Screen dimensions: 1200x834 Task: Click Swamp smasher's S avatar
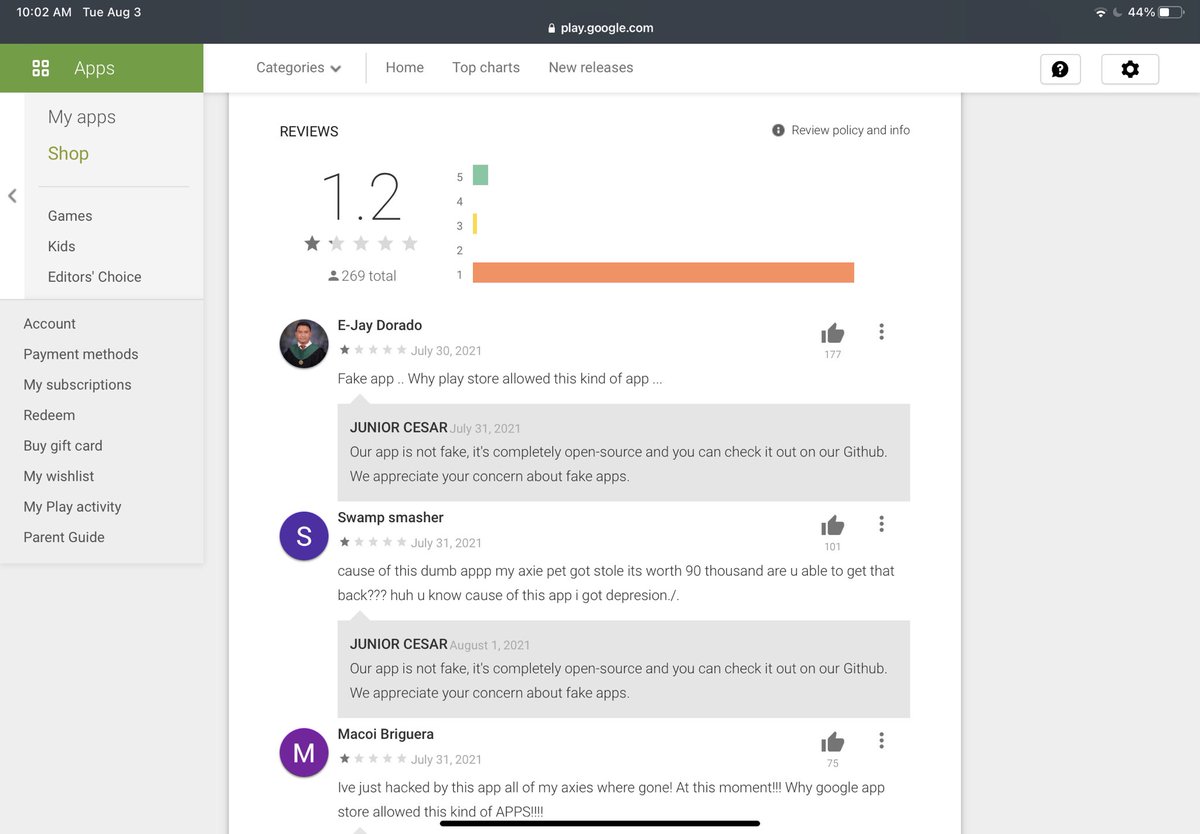(x=304, y=536)
